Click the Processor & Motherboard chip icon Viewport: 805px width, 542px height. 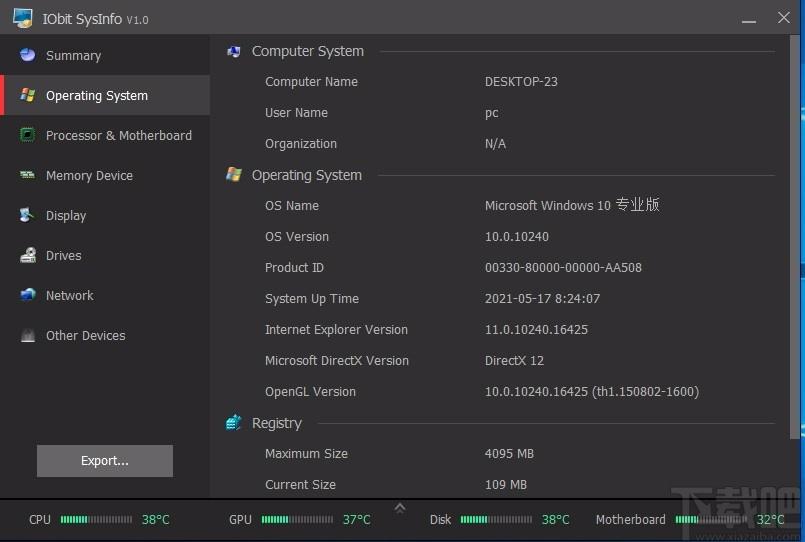(x=27, y=135)
